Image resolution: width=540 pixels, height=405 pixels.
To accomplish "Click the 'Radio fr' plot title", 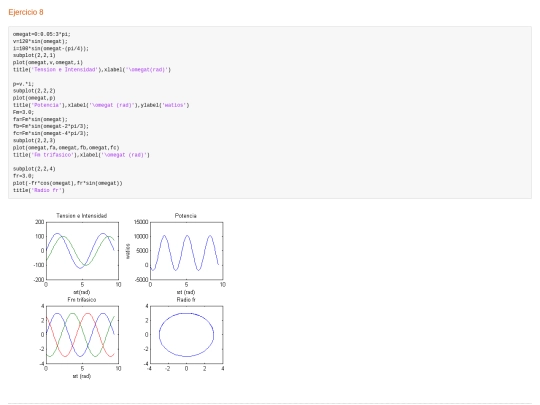I will point(186,300).
